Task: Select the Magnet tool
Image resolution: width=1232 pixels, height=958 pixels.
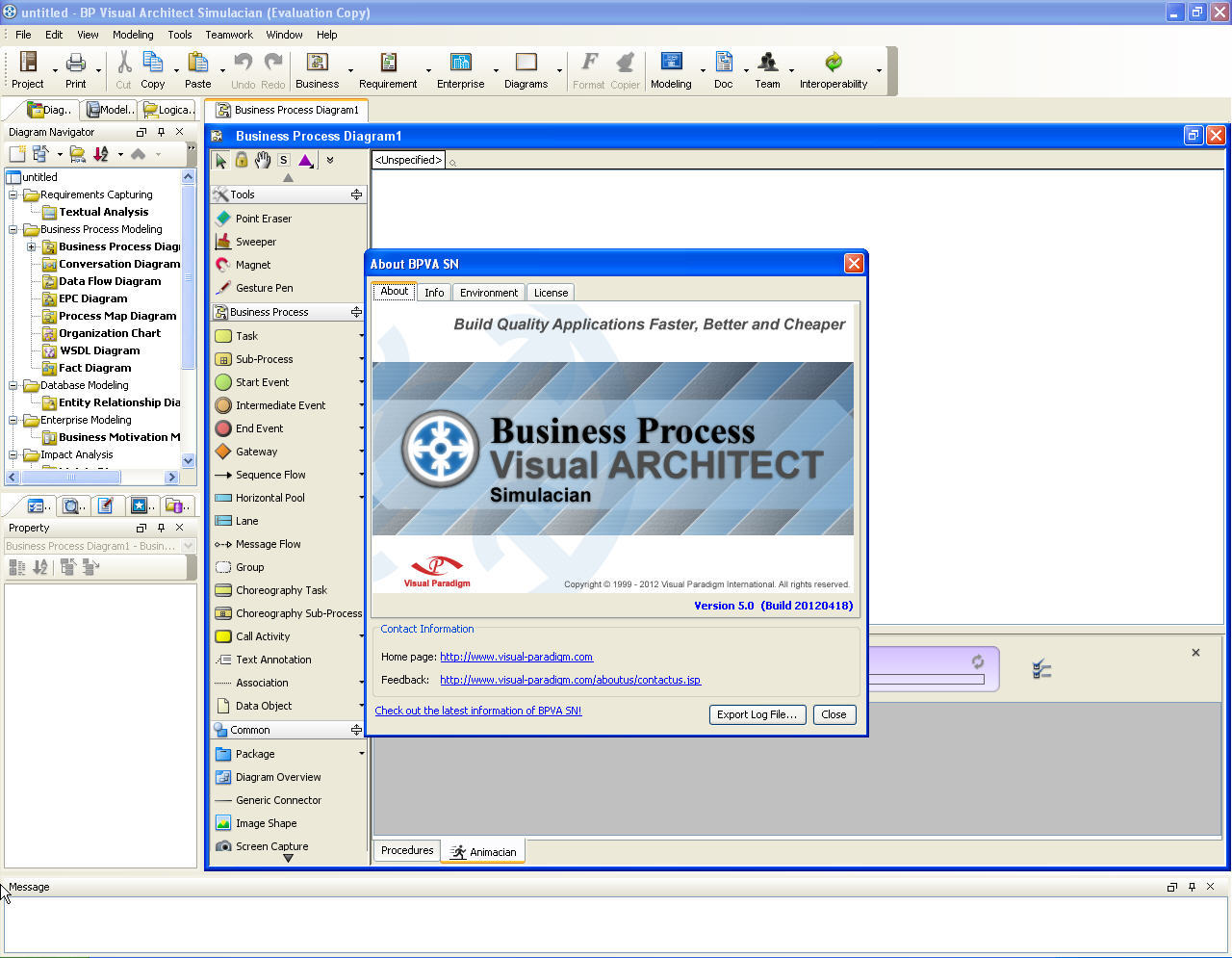Action: click(253, 265)
